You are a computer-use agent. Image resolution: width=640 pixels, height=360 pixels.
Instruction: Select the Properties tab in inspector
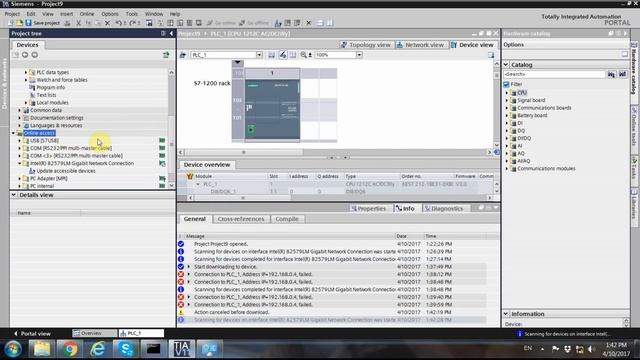[x=369, y=209]
